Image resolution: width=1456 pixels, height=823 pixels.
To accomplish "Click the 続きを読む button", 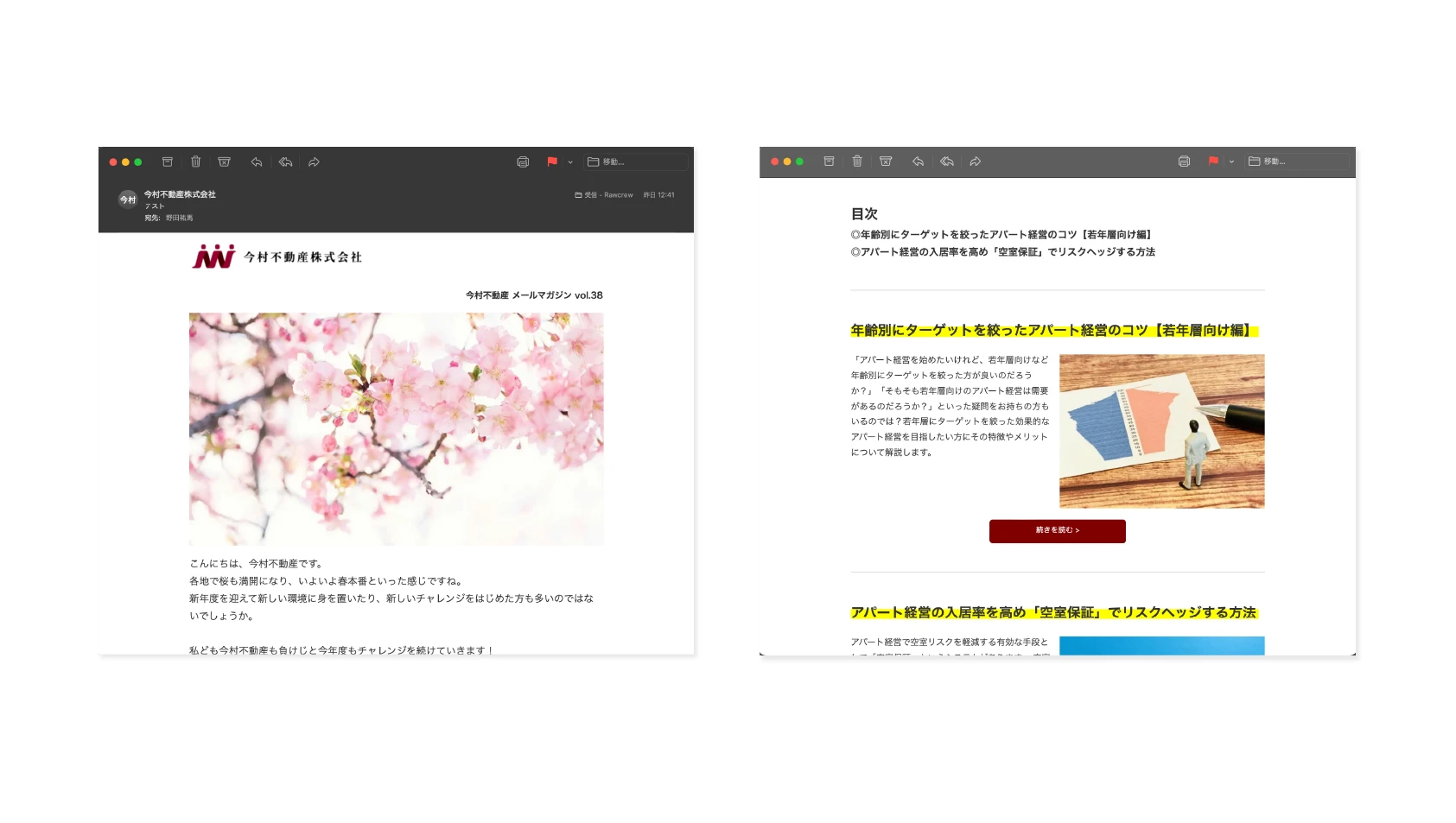I will [1057, 530].
